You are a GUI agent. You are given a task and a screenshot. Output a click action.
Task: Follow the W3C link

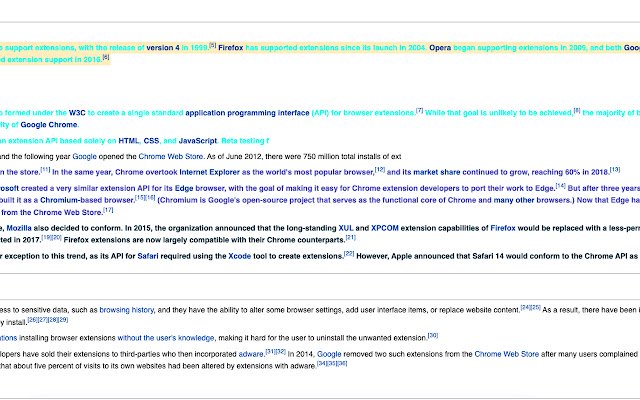point(77,113)
